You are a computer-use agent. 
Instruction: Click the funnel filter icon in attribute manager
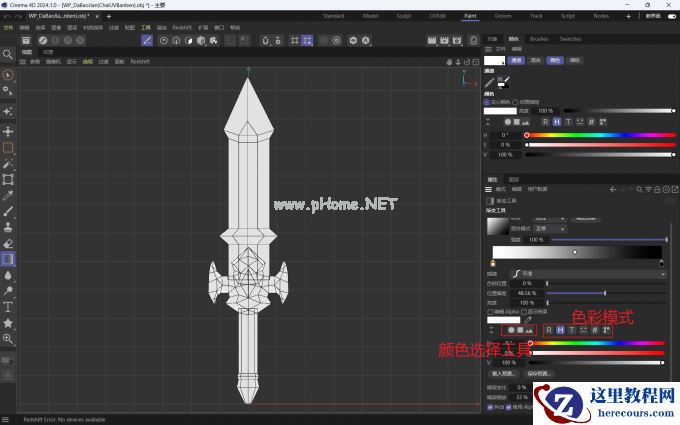648,190
